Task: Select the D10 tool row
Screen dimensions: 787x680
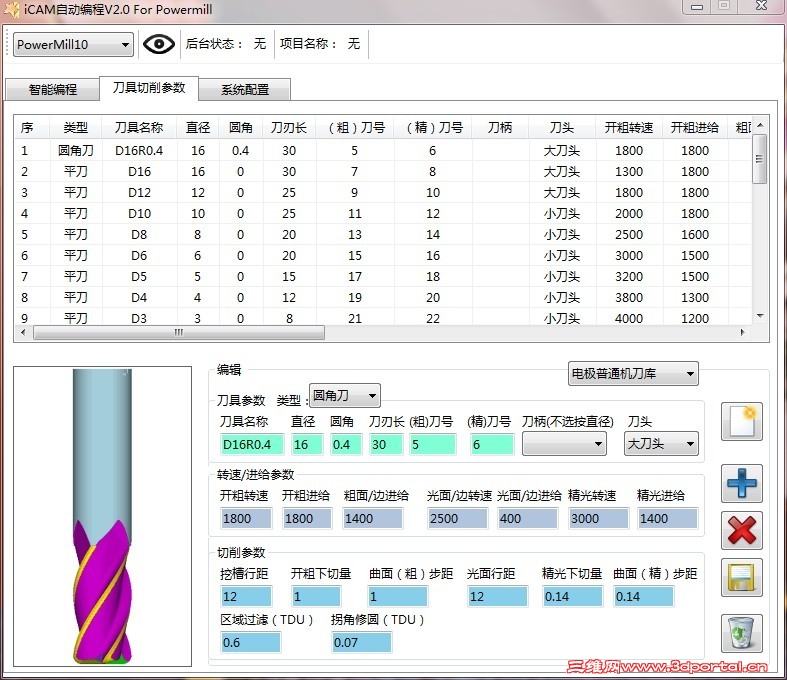Action: point(382,214)
